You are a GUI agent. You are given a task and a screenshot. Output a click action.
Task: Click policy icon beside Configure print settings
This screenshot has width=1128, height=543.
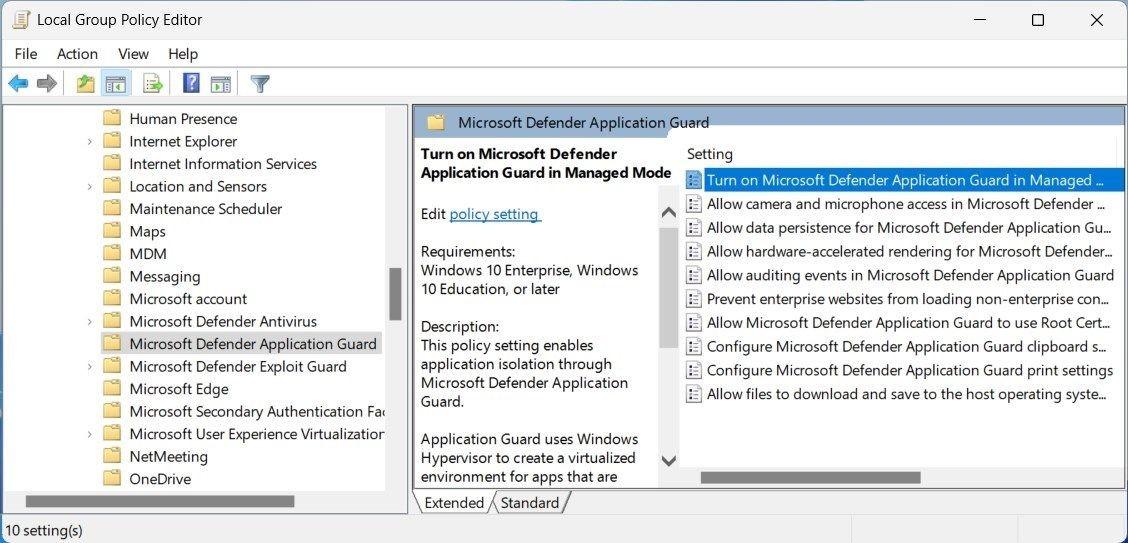tap(693, 370)
